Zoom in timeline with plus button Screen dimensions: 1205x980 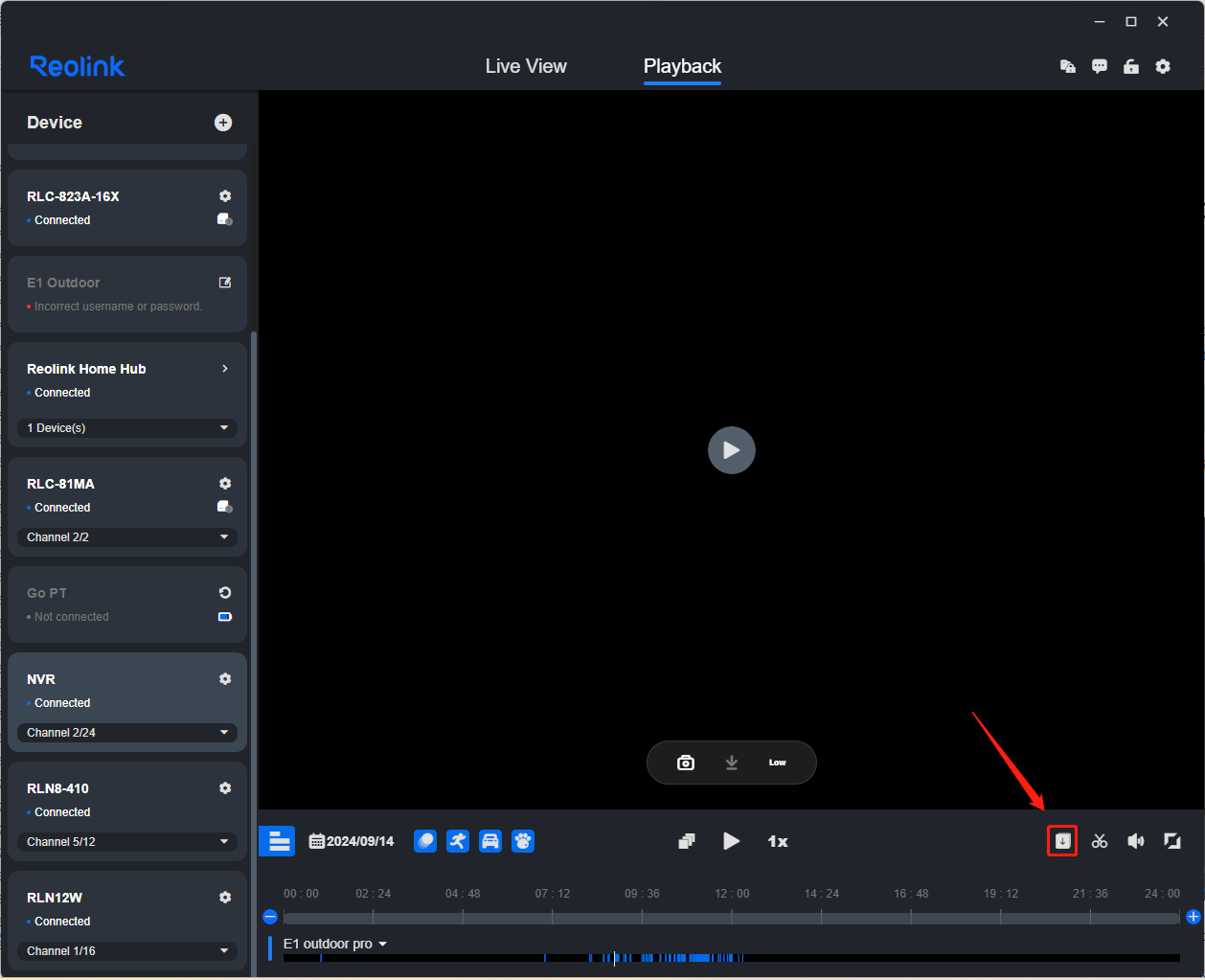point(1194,917)
